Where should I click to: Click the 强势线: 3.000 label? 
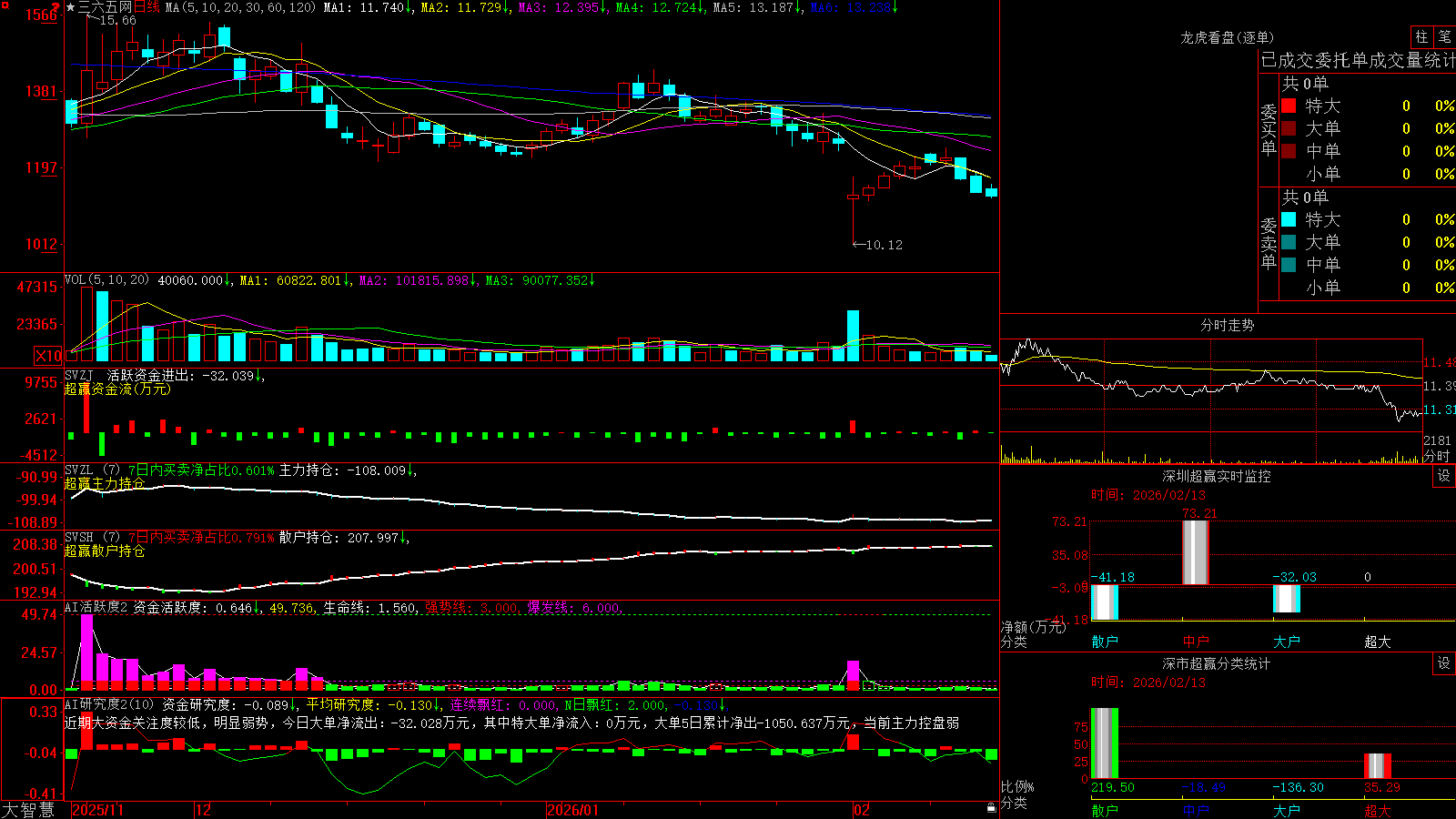click(x=472, y=607)
